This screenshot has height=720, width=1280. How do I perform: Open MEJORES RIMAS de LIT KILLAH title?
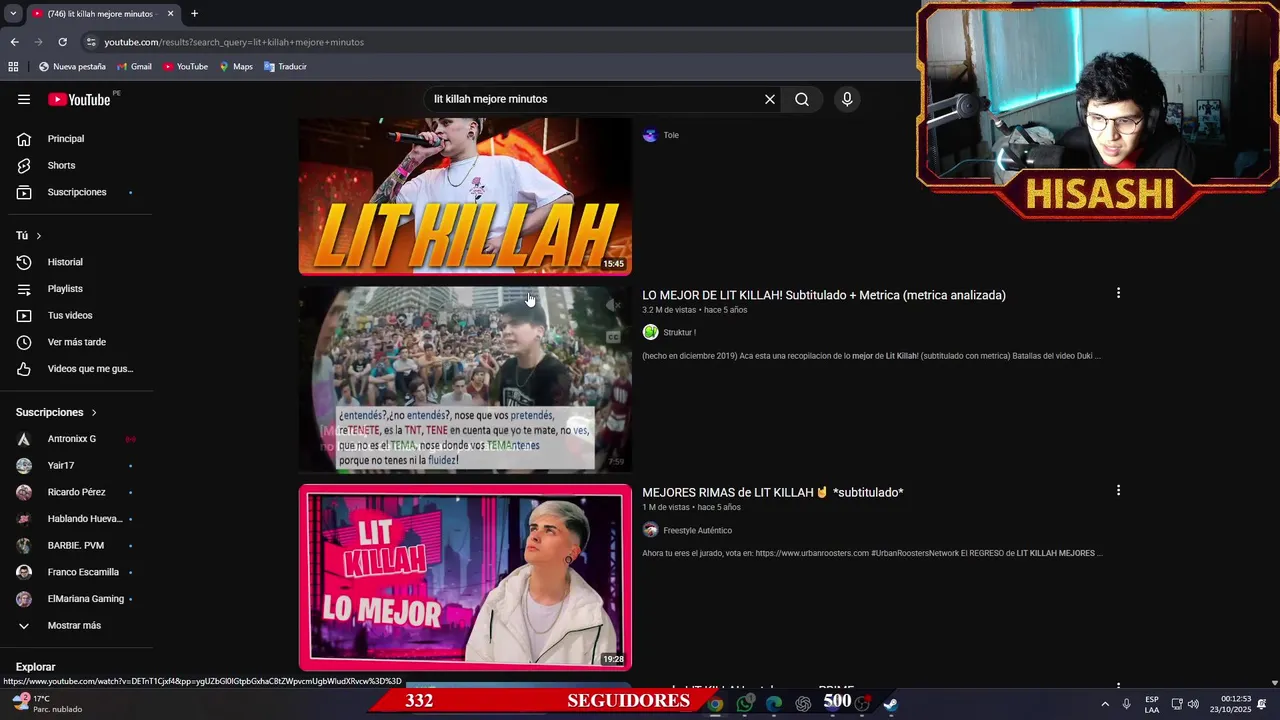click(x=772, y=492)
